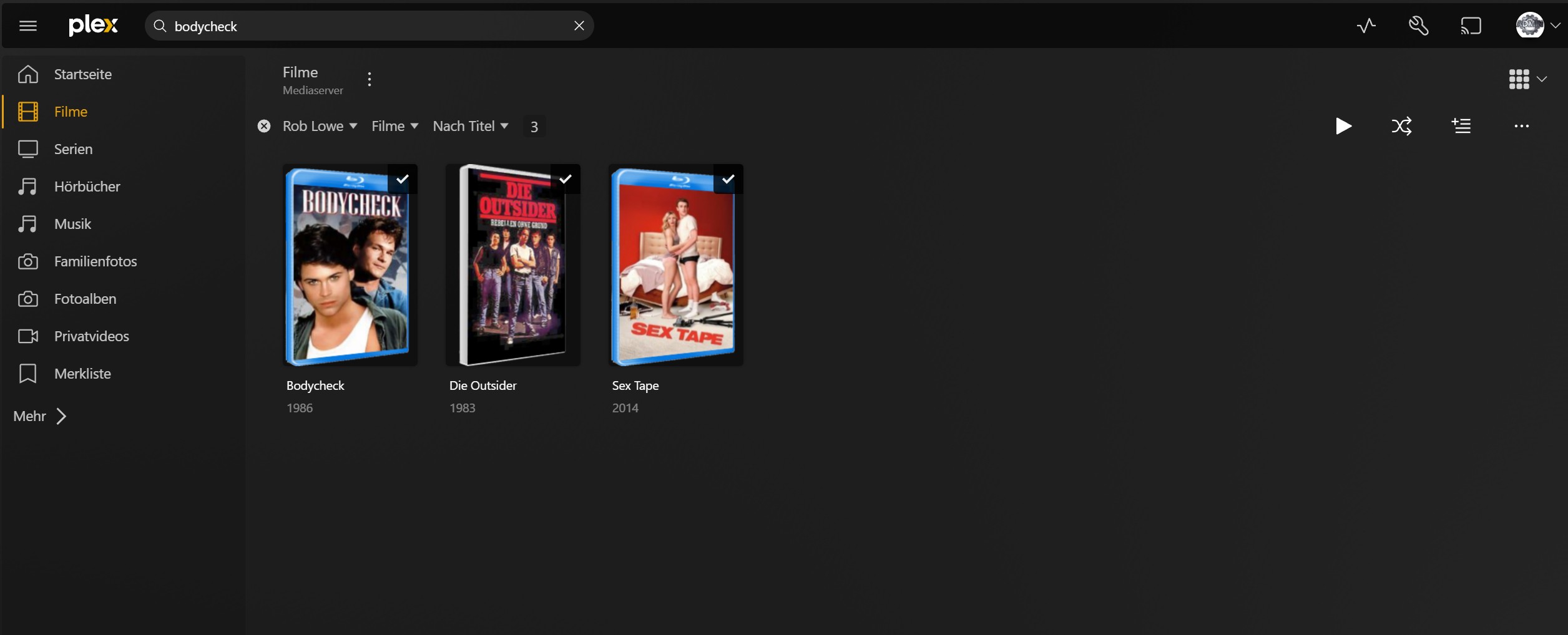
Task: Focus the search field containing bodycheck
Action: click(369, 26)
